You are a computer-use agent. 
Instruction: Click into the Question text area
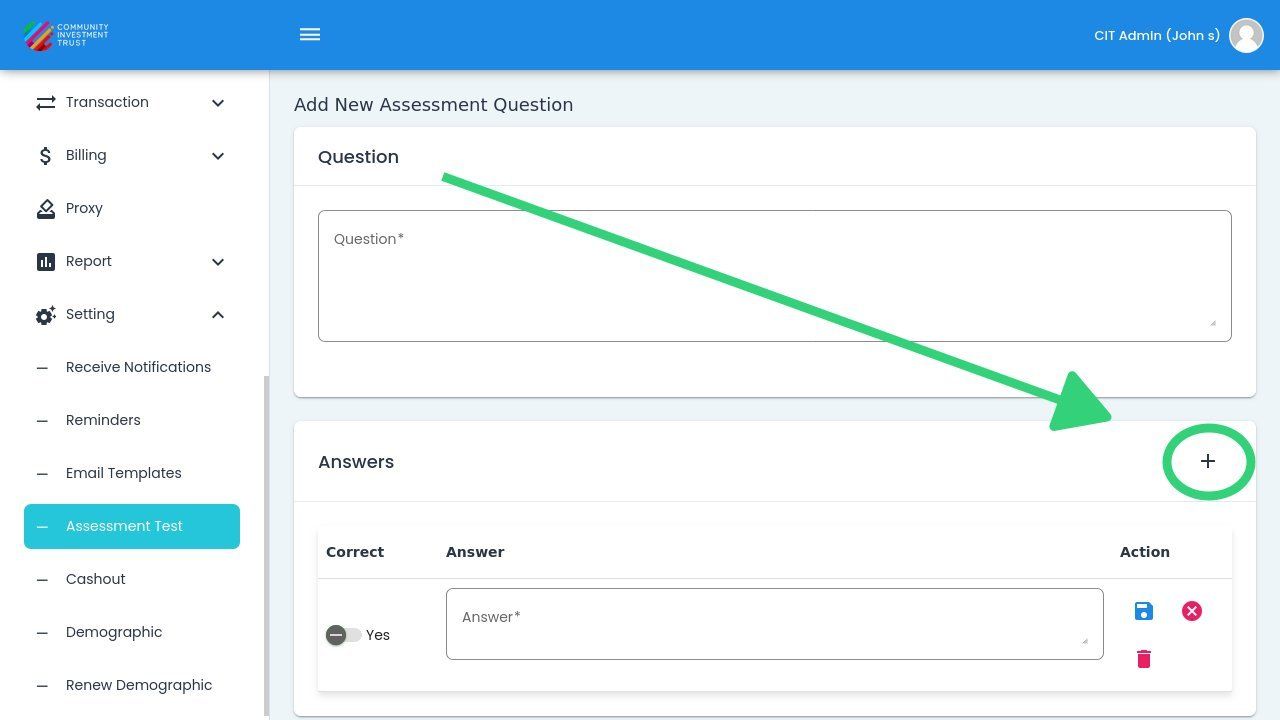pos(774,276)
